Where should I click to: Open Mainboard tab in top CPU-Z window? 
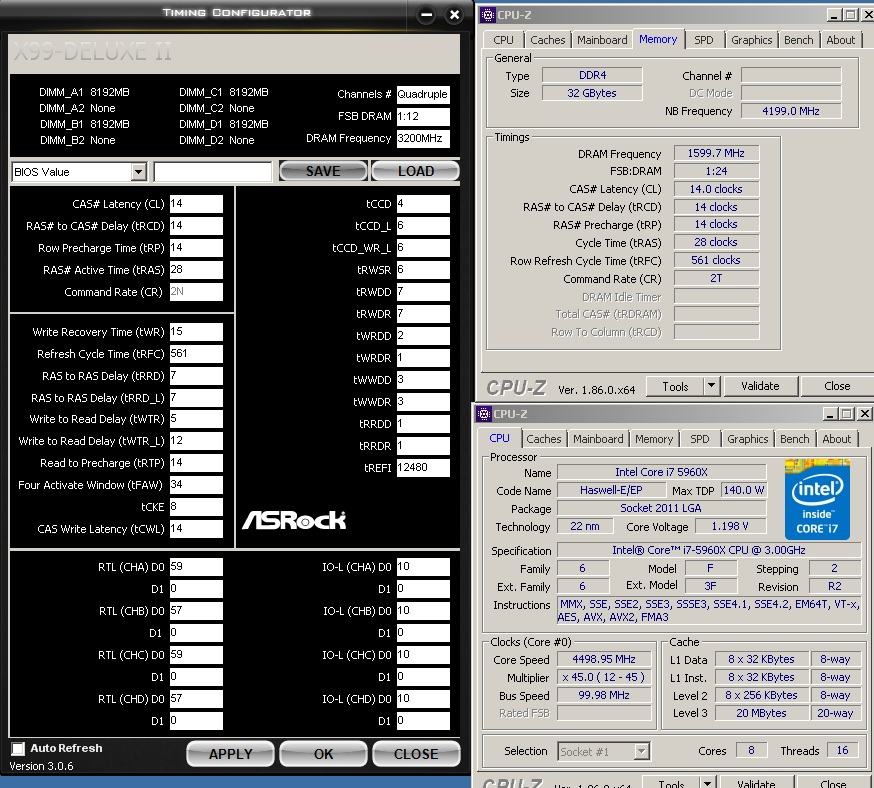coord(602,40)
